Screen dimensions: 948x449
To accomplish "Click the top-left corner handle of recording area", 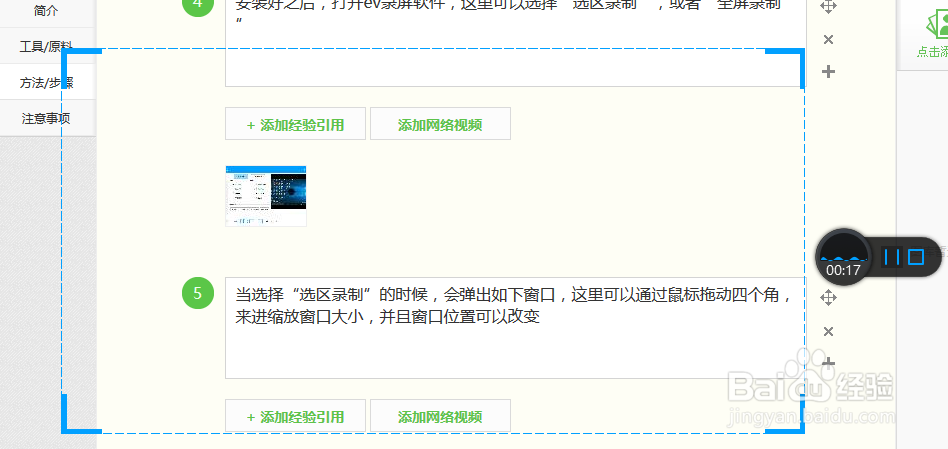I will pyautogui.click(x=81, y=68).
